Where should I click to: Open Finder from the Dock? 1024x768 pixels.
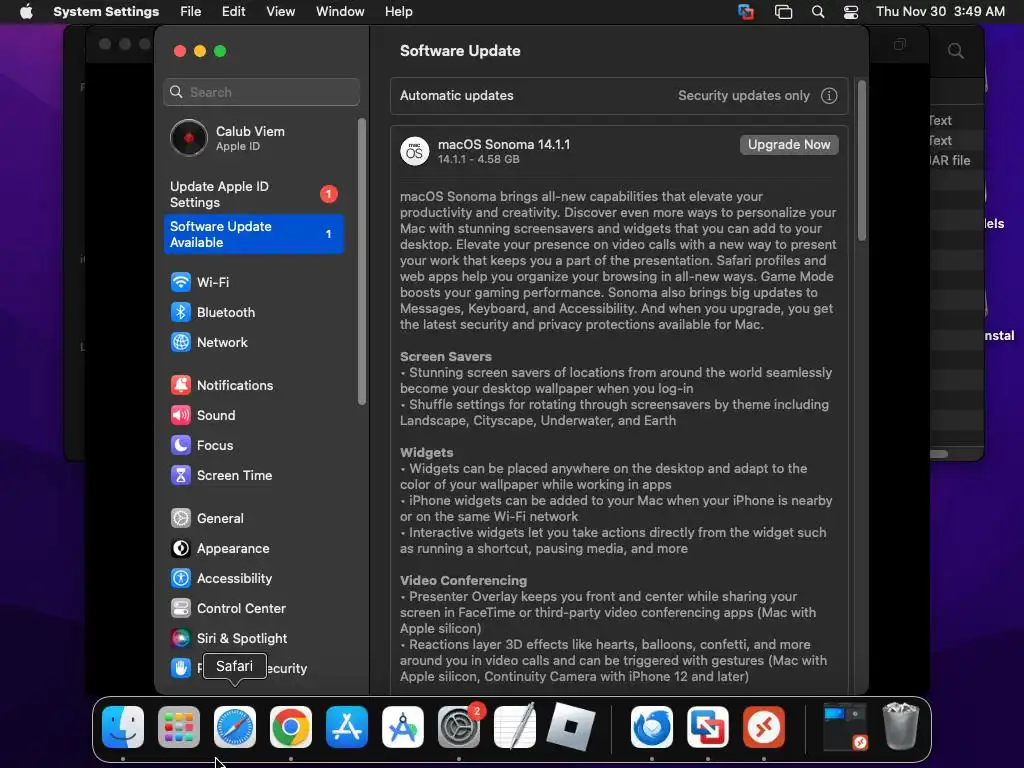[123, 727]
